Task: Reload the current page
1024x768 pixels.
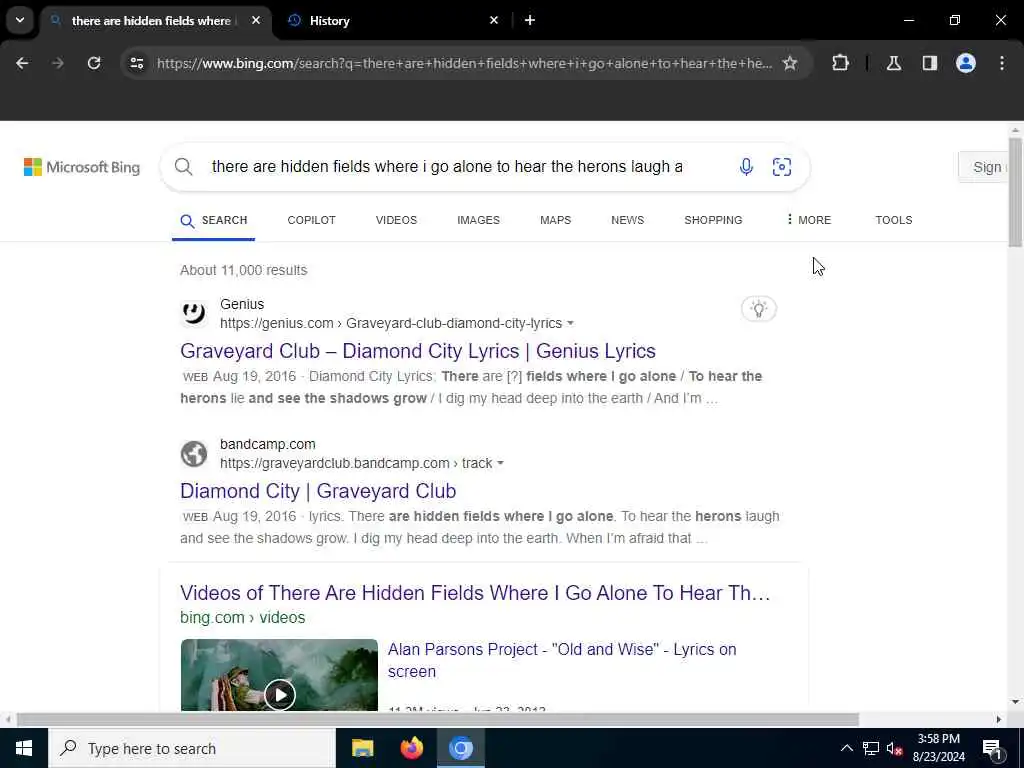Action: click(x=94, y=63)
